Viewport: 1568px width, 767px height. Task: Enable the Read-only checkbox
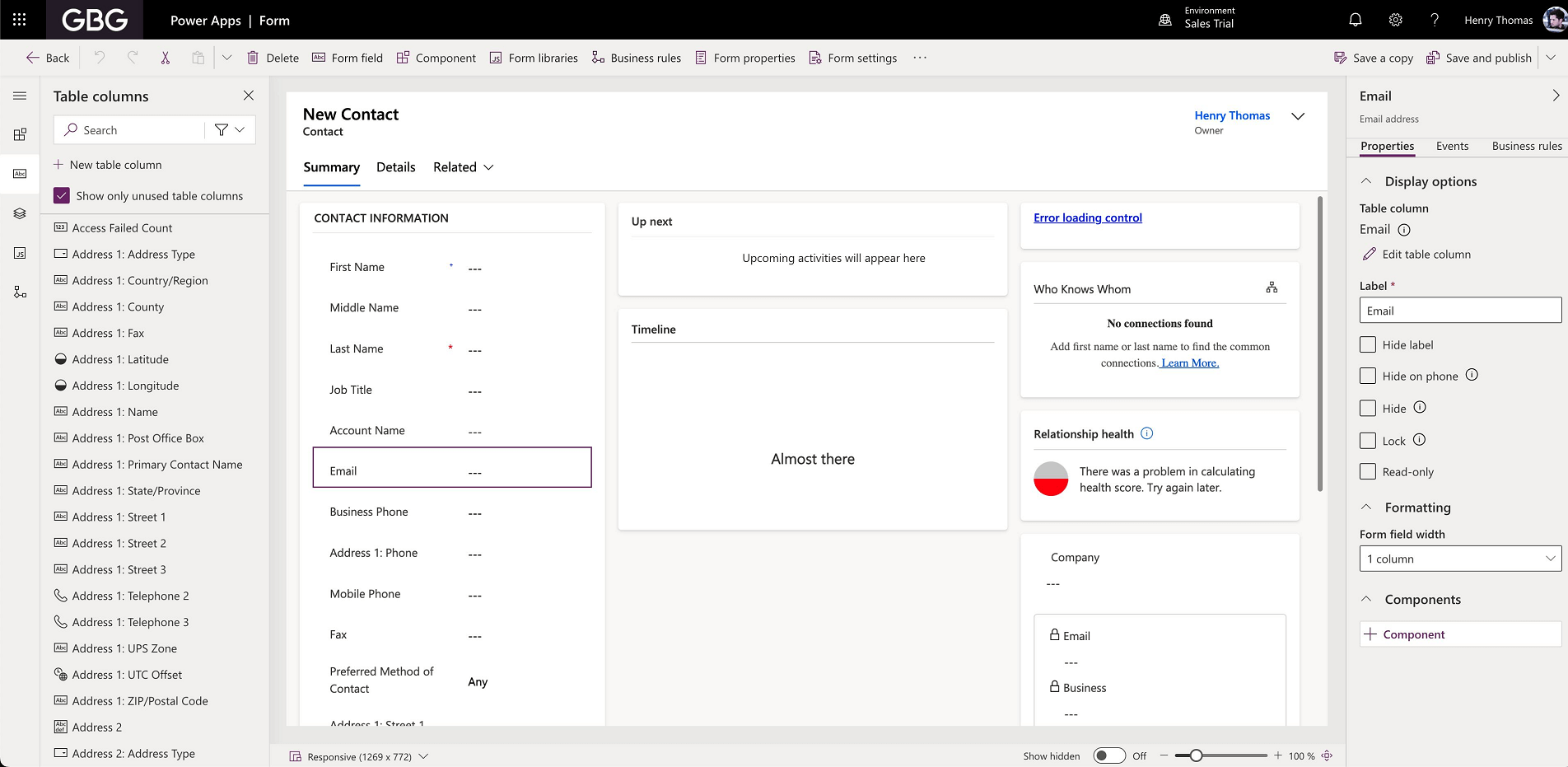click(x=1368, y=471)
